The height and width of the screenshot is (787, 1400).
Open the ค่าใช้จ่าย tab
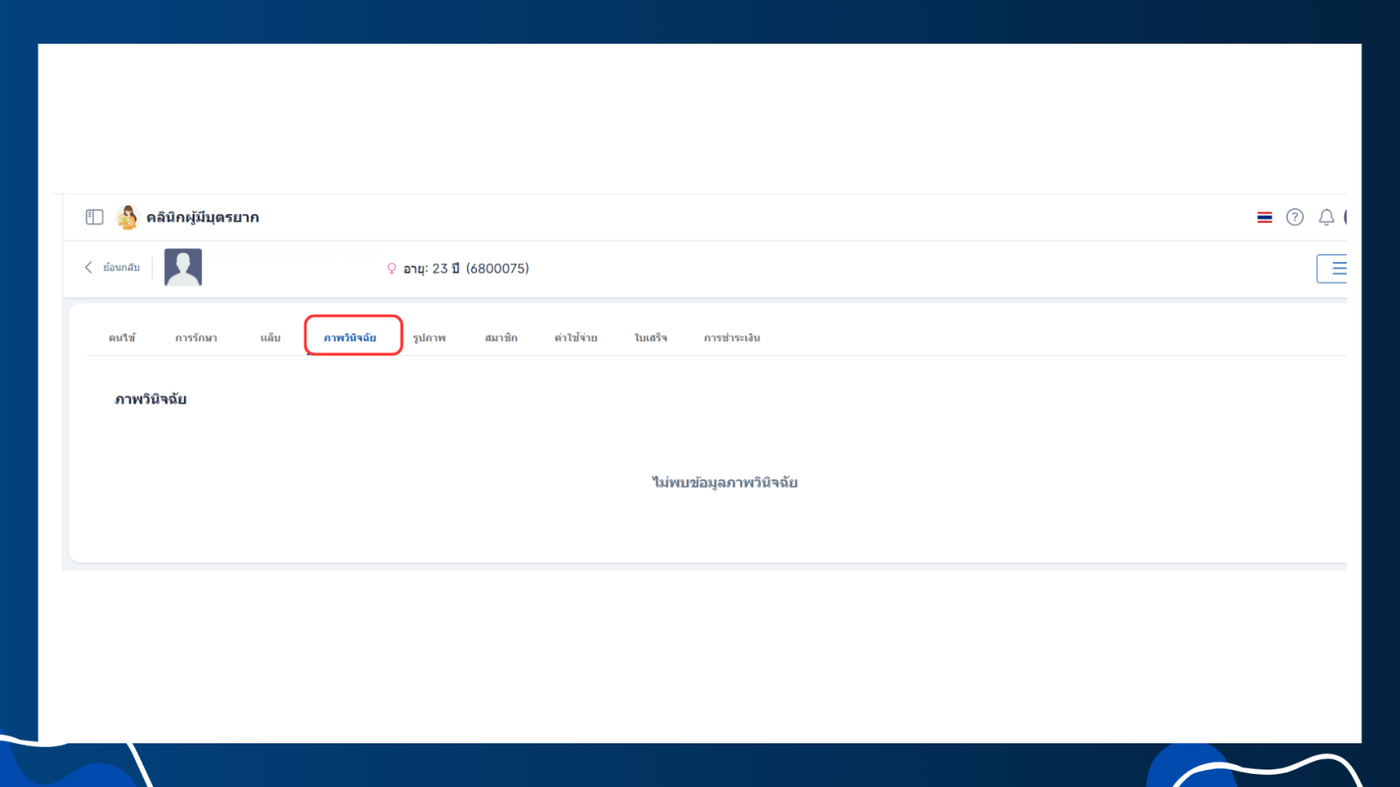576,338
